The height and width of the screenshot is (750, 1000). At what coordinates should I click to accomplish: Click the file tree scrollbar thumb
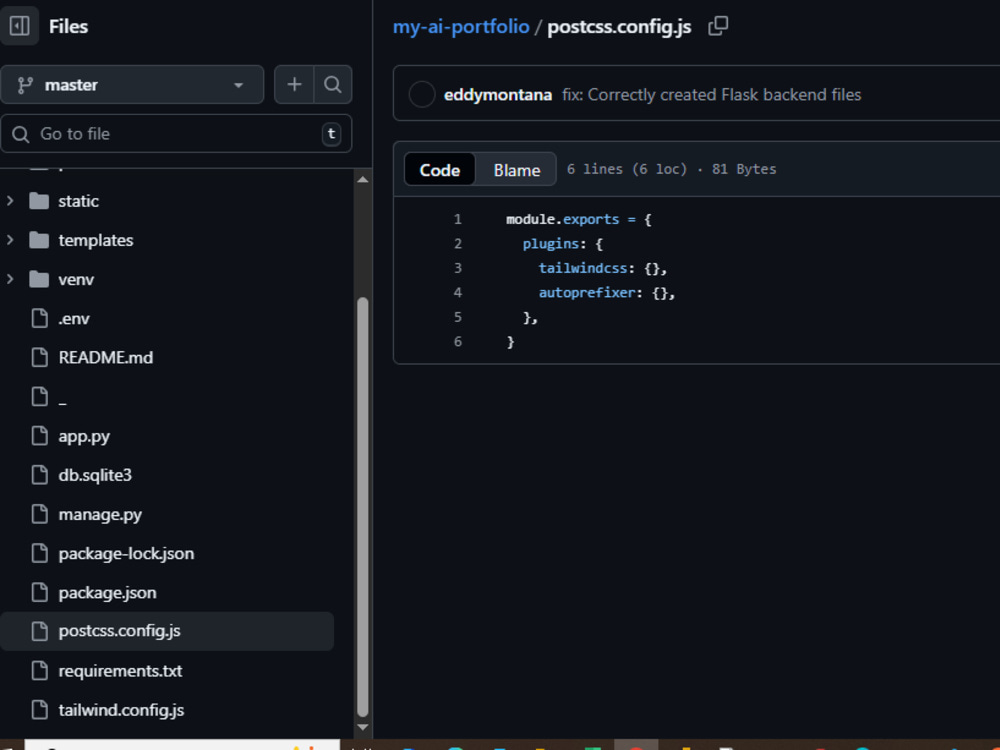click(363, 507)
